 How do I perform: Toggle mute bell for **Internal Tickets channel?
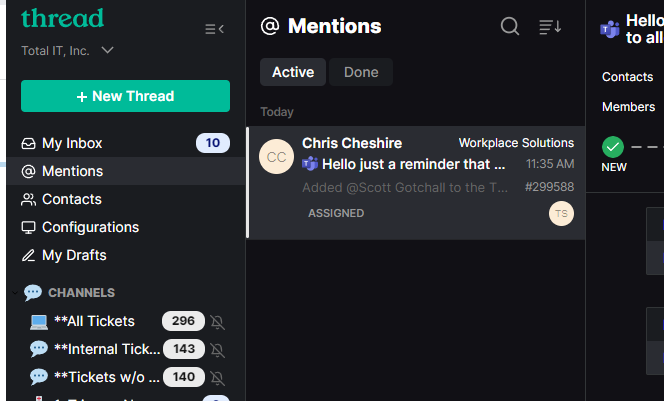click(x=218, y=350)
